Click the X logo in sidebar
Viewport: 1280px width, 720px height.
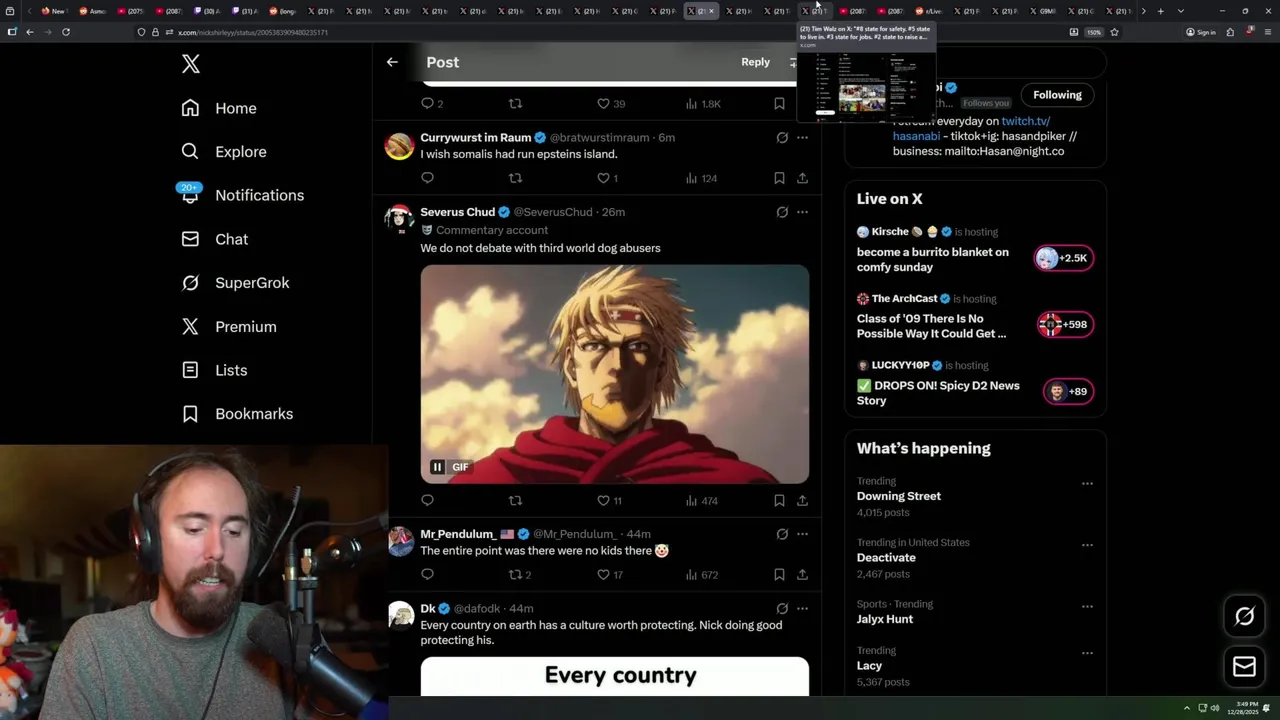click(191, 64)
